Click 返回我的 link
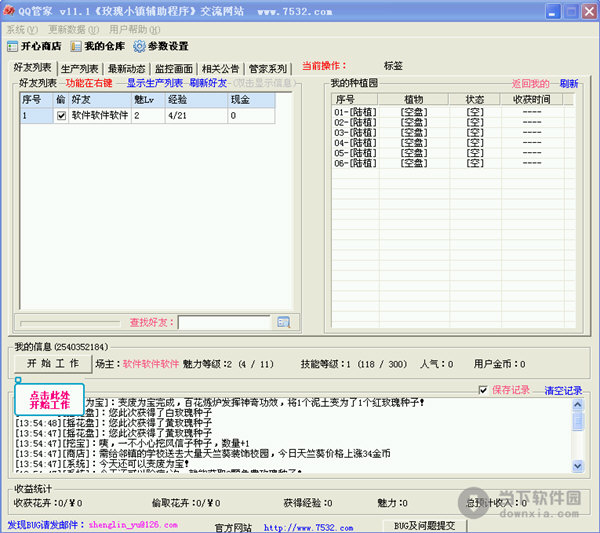 click(531, 83)
